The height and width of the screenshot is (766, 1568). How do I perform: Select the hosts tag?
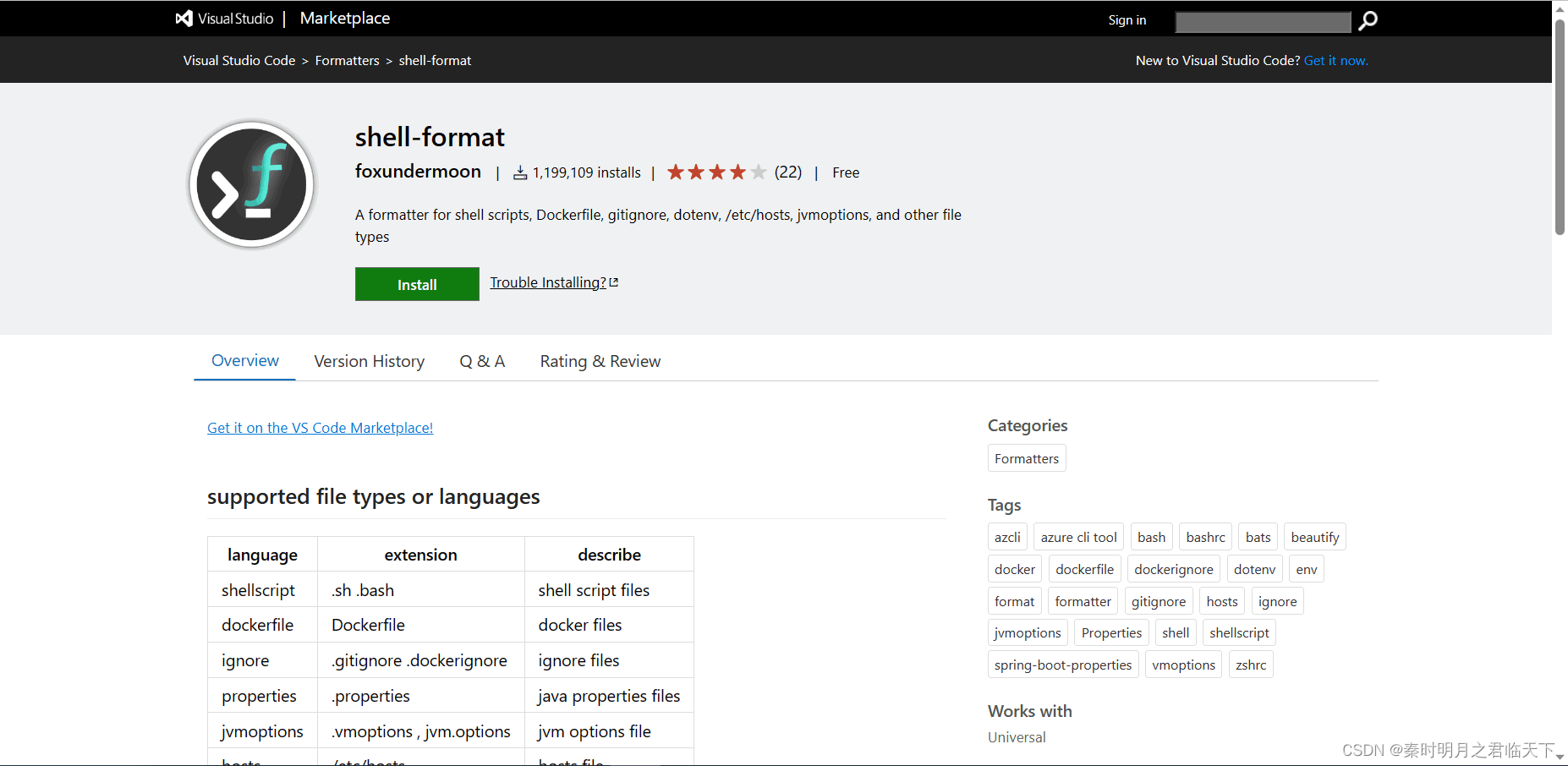click(x=1222, y=601)
